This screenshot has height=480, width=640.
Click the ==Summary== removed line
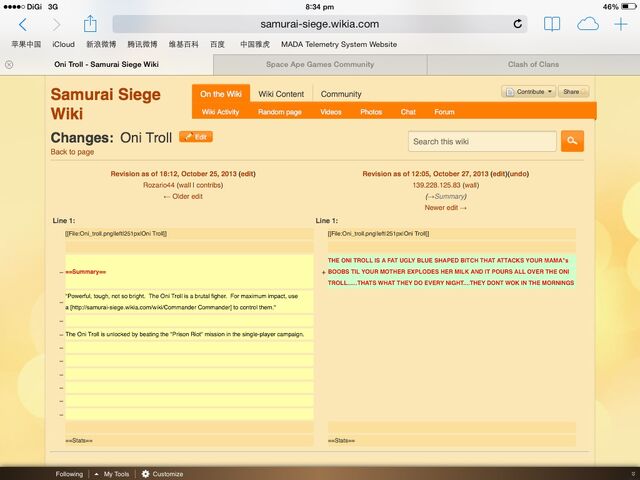189,272
